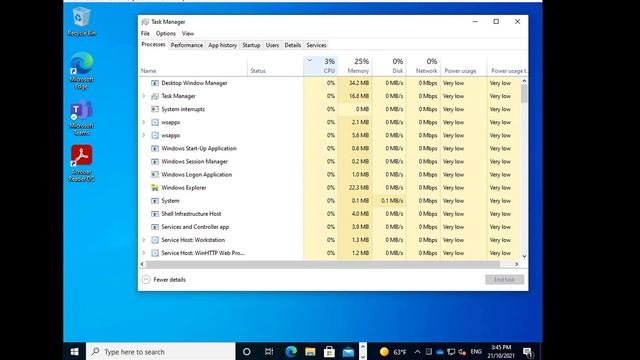Sort by the Name column header
The height and width of the screenshot is (360, 640).
[193, 66]
